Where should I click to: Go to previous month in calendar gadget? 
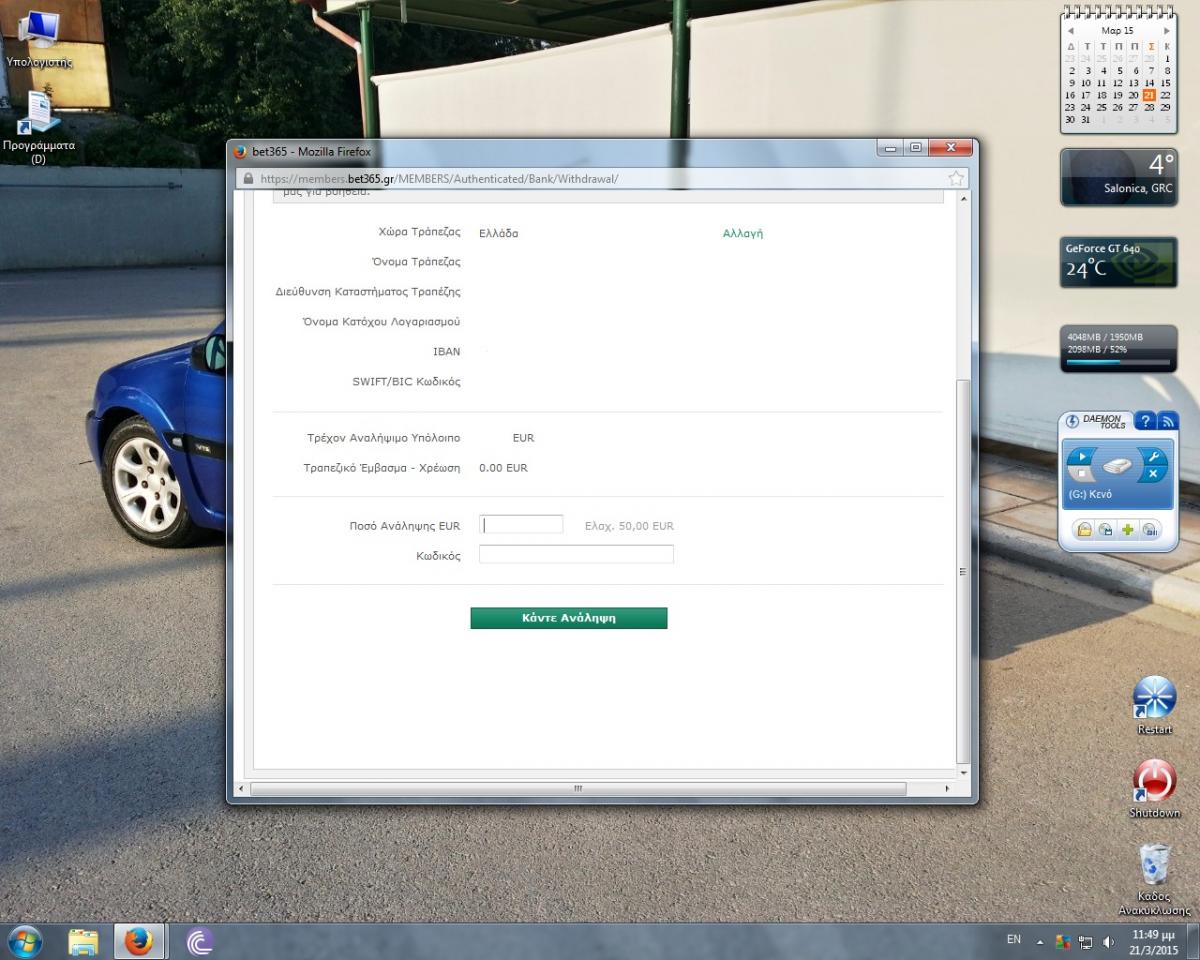point(1071,31)
